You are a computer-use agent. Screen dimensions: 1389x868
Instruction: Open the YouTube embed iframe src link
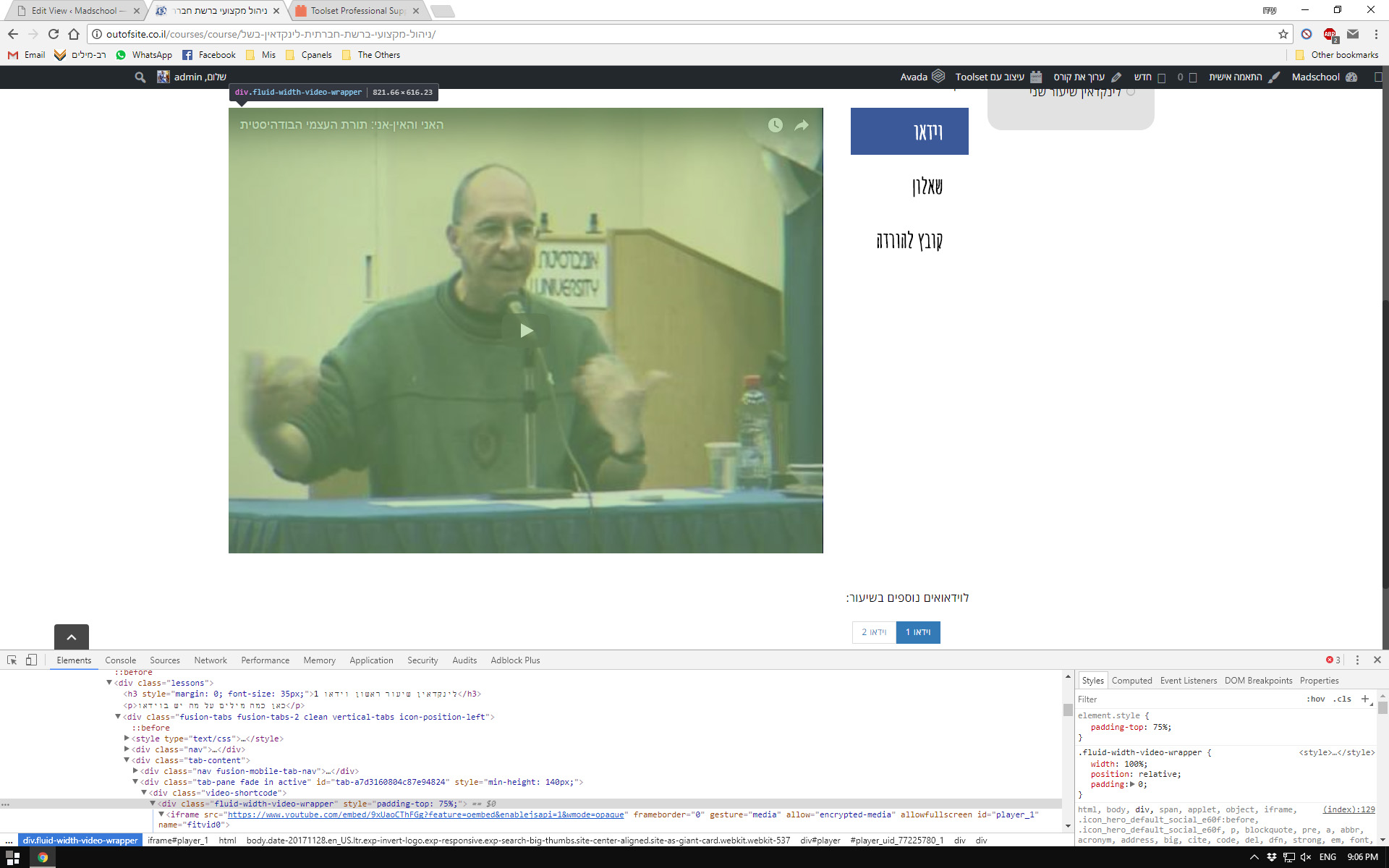(425, 814)
